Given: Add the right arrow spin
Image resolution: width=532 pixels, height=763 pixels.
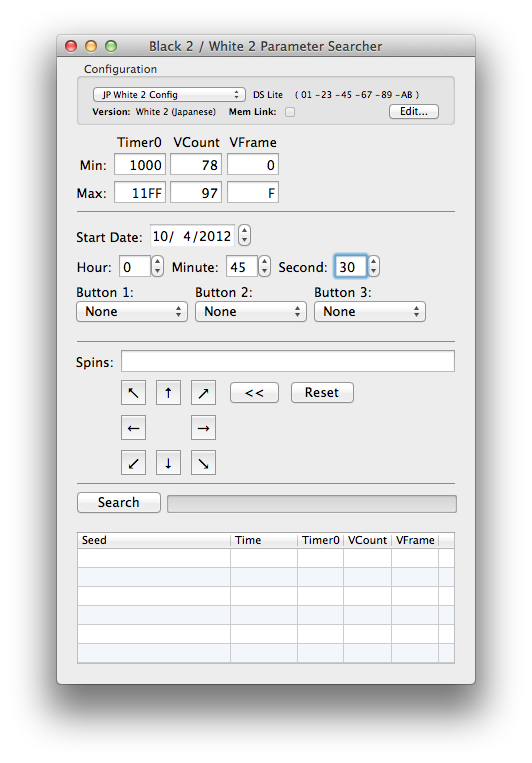Looking at the screenshot, I should click(x=203, y=428).
